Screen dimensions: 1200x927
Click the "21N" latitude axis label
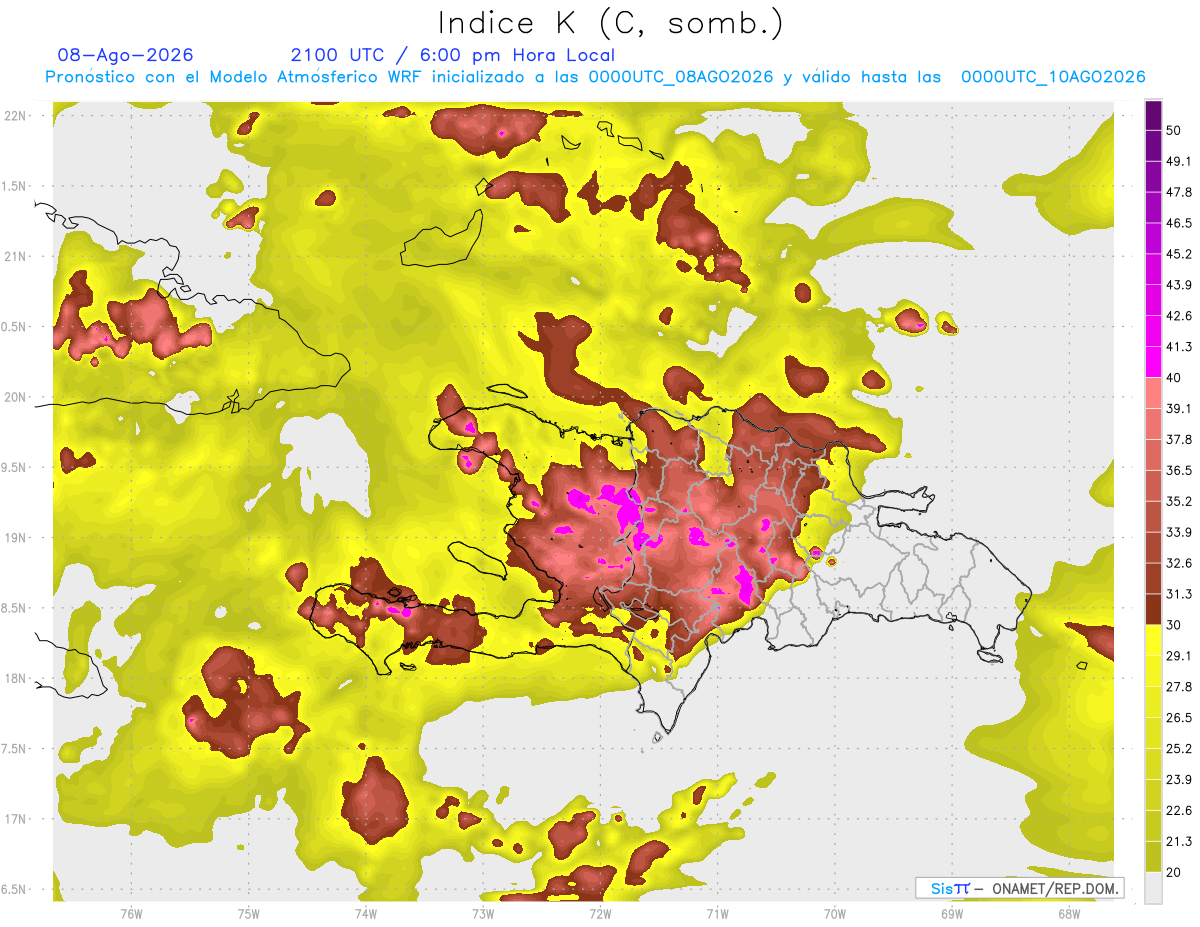coord(15,256)
